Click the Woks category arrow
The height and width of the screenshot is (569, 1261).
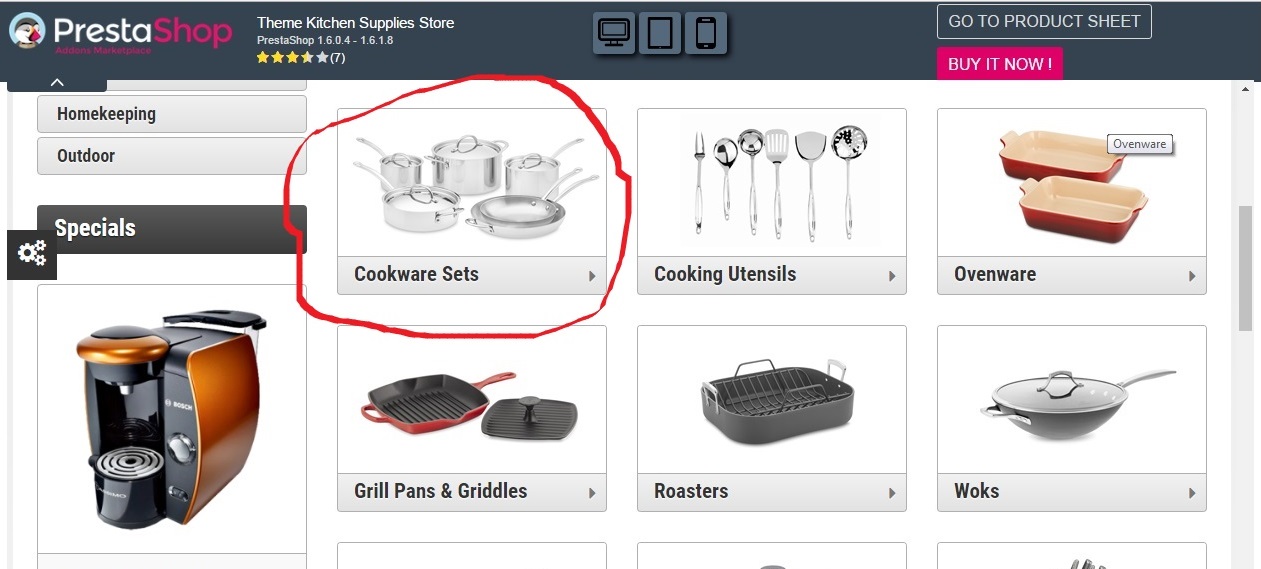point(1192,493)
